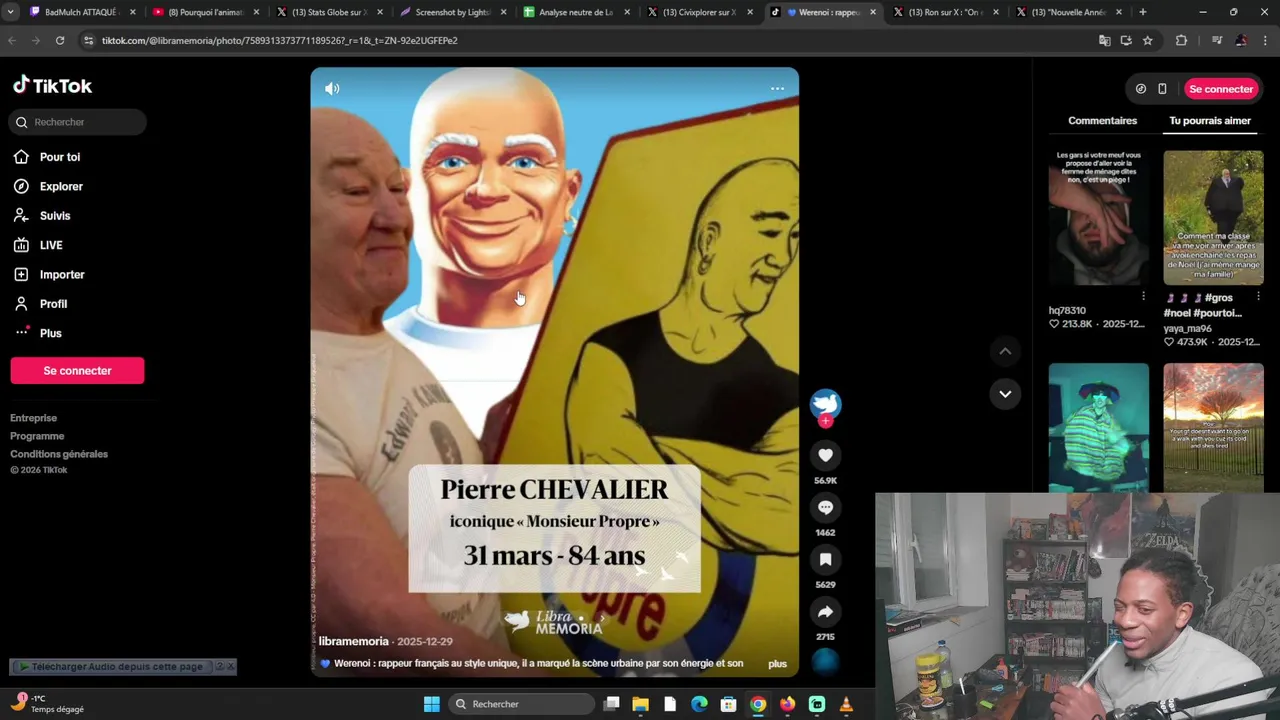
Task: Mute the post sound with speaker icon
Action: (x=332, y=88)
